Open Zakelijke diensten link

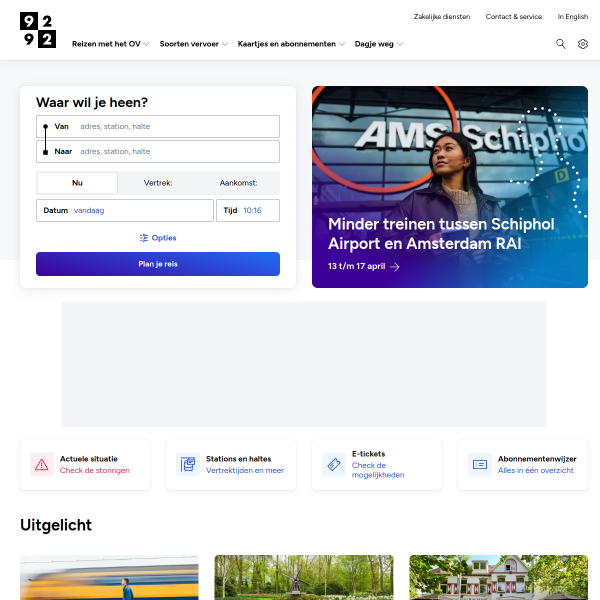click(442, 16)
